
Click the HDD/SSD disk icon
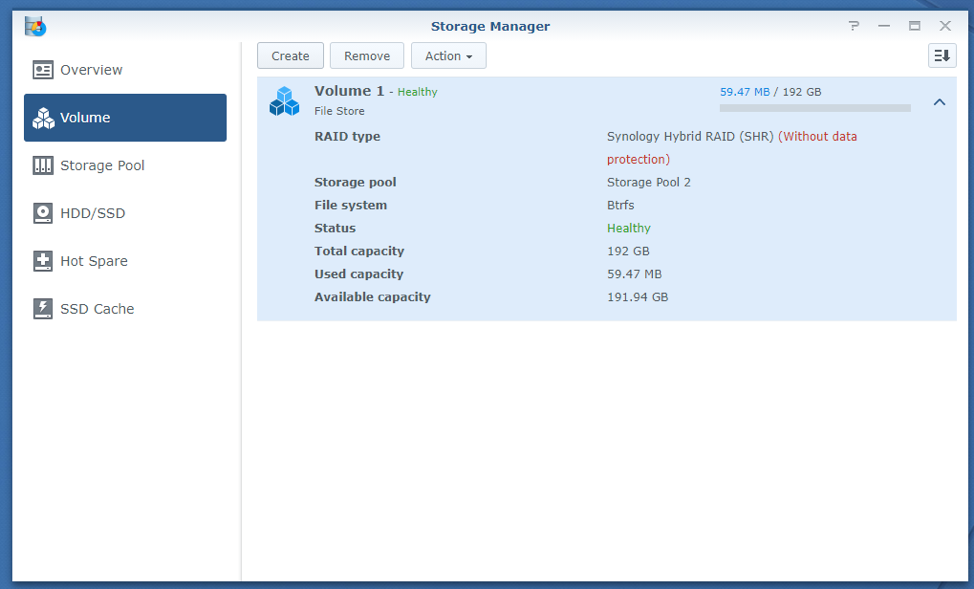43,213
